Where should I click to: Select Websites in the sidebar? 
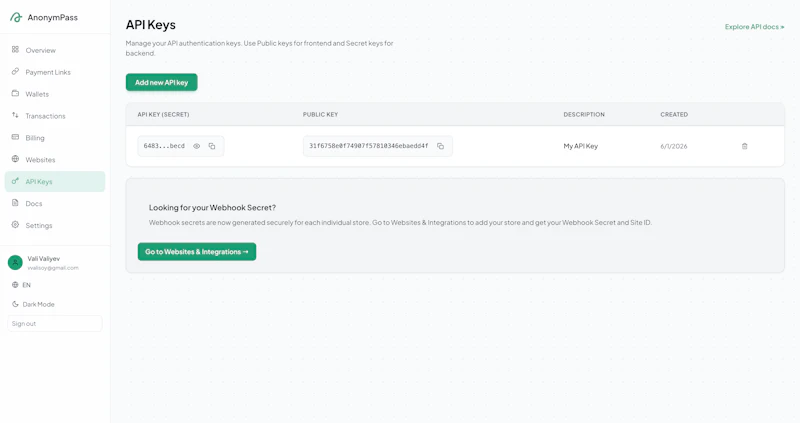click(55, 160)
